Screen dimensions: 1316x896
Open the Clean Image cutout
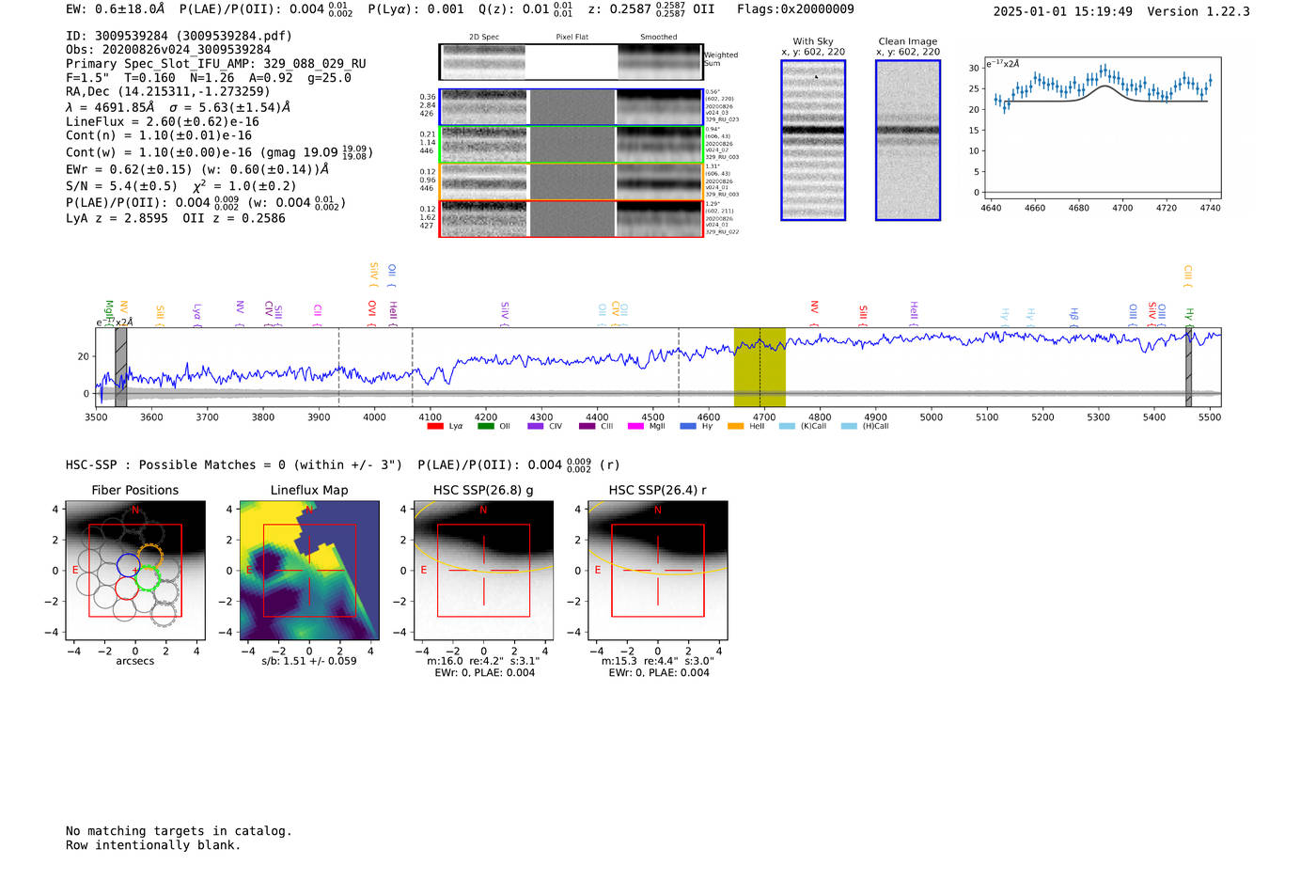[908, 140]
